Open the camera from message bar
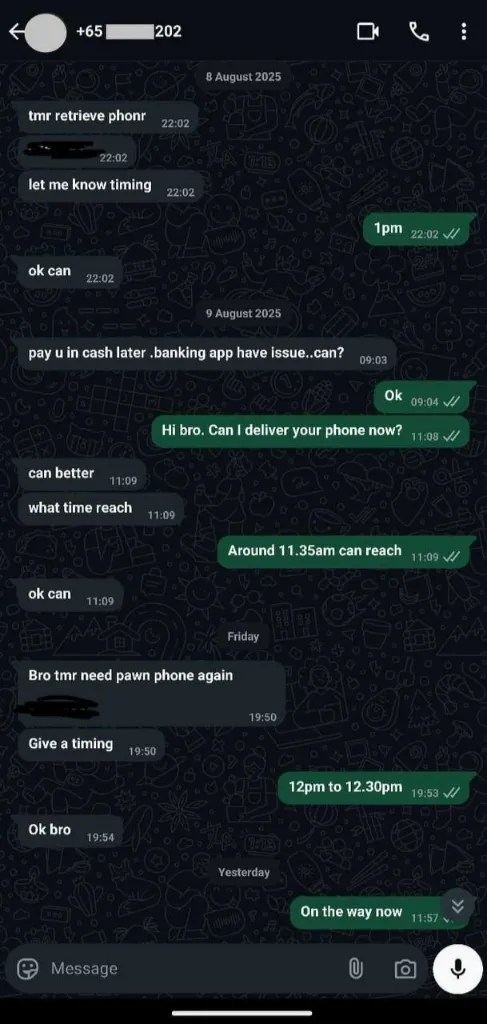Image resolution: width=487 pixels, height=1024 pixels. pos(405,968)
